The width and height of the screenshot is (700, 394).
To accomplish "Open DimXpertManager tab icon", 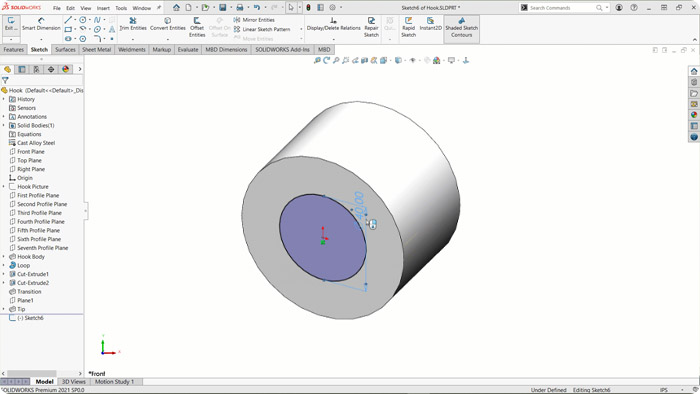I will 51,69.
